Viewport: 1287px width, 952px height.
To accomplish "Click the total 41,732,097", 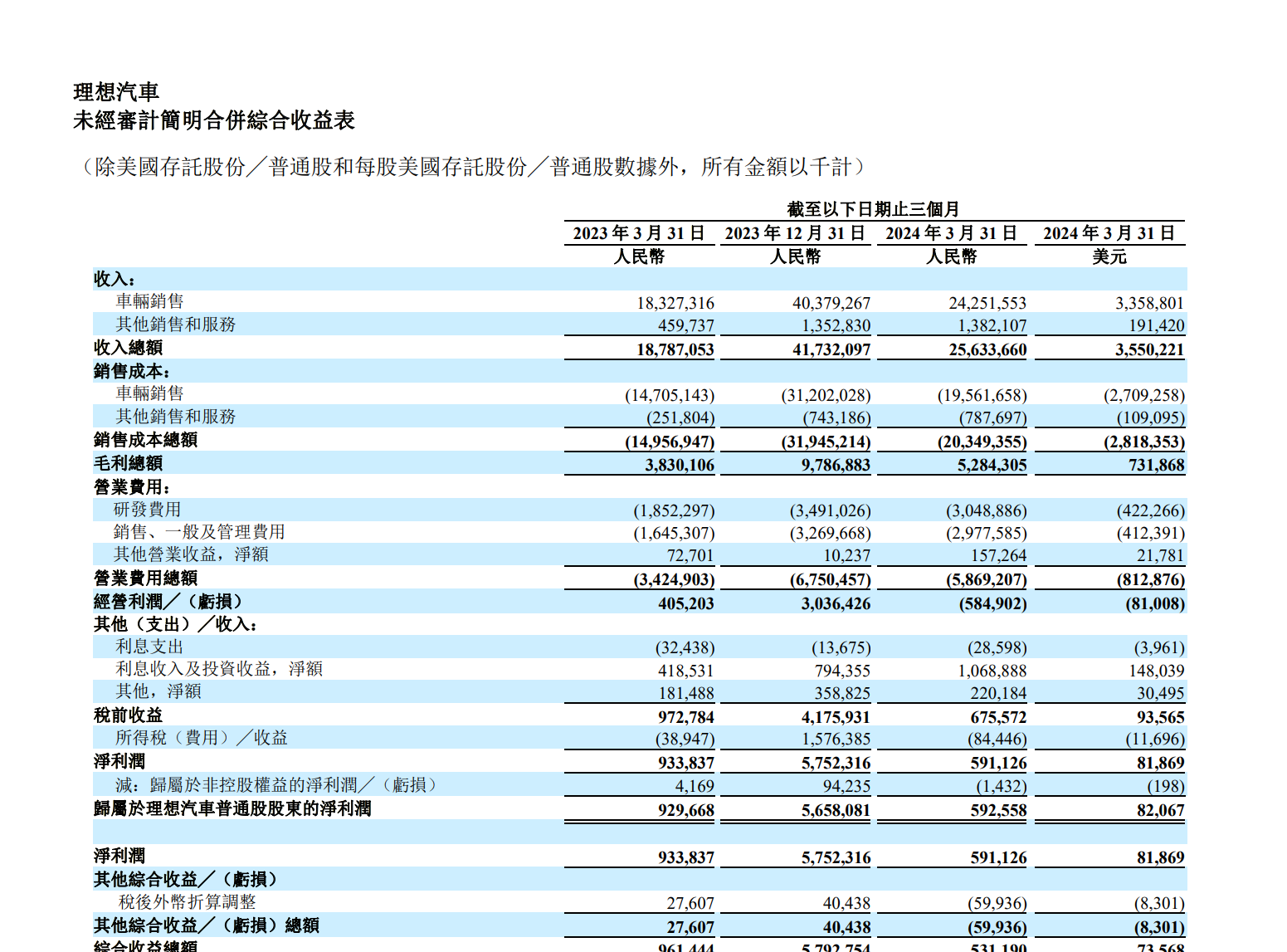I will [831, 349].
